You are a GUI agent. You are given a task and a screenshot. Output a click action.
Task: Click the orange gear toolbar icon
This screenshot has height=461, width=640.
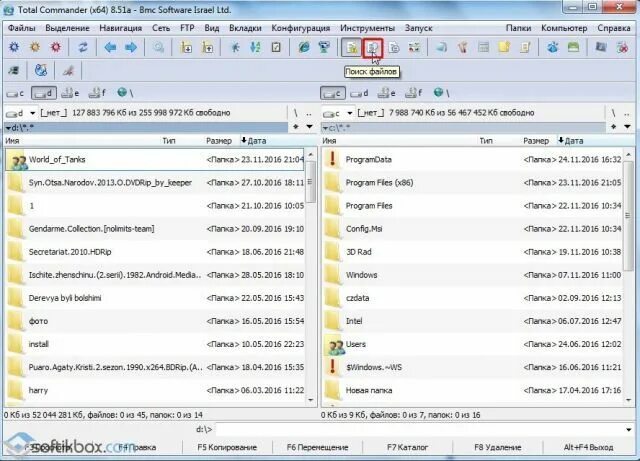pos(35,47)
